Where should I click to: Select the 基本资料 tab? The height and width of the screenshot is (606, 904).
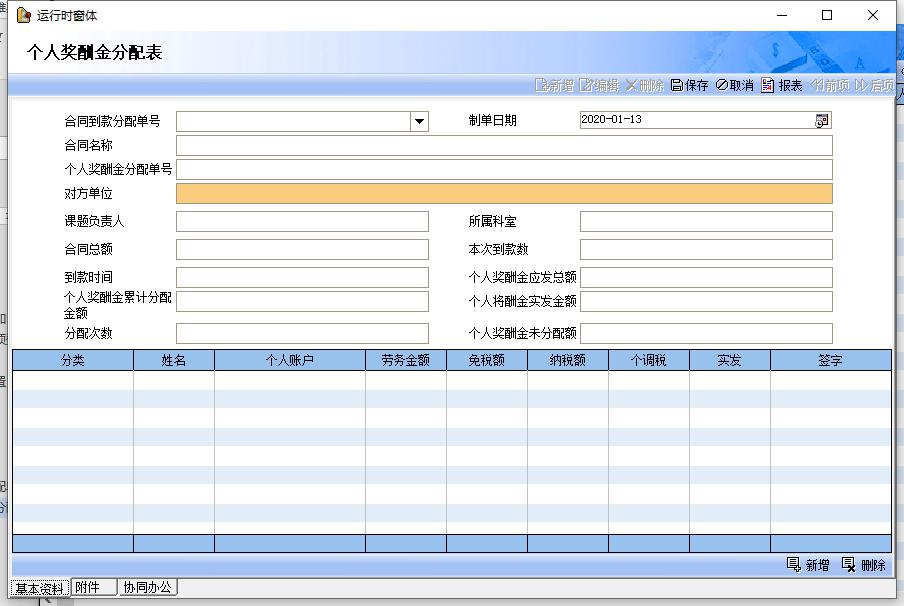pos(39,588)
